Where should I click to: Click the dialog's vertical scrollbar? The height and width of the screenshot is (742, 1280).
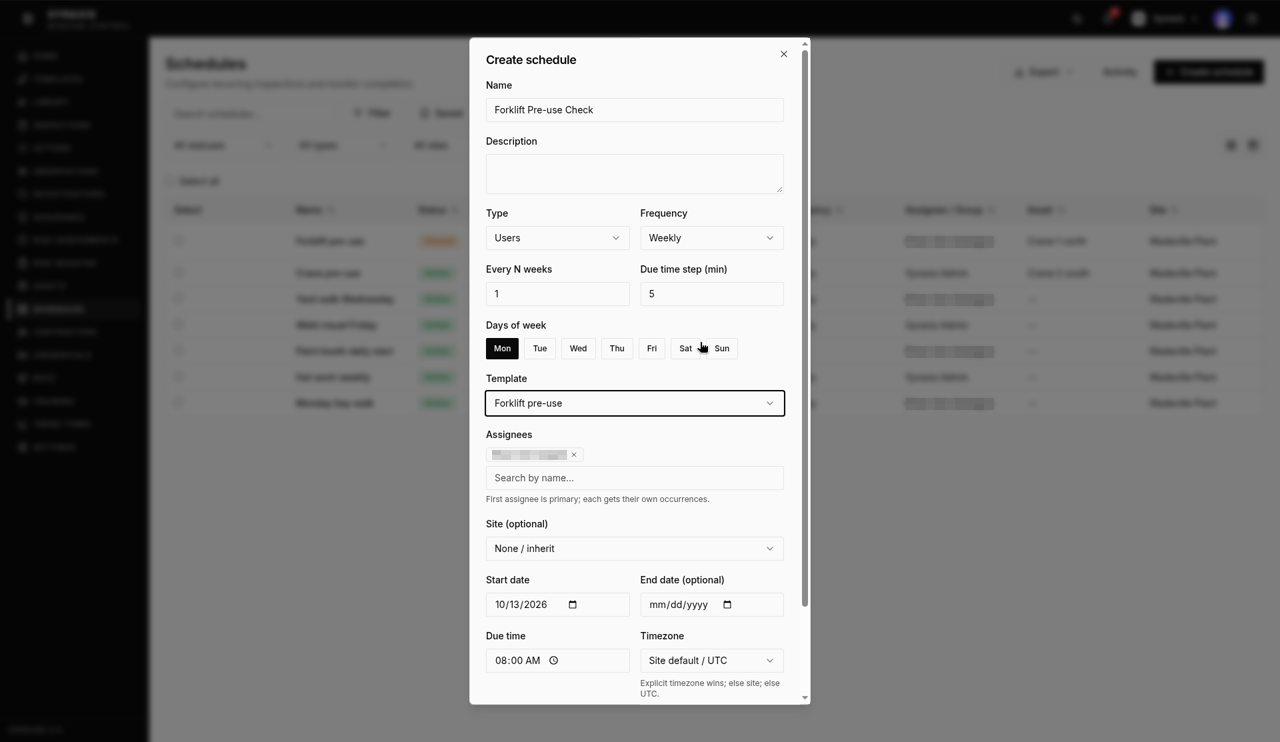805,328
